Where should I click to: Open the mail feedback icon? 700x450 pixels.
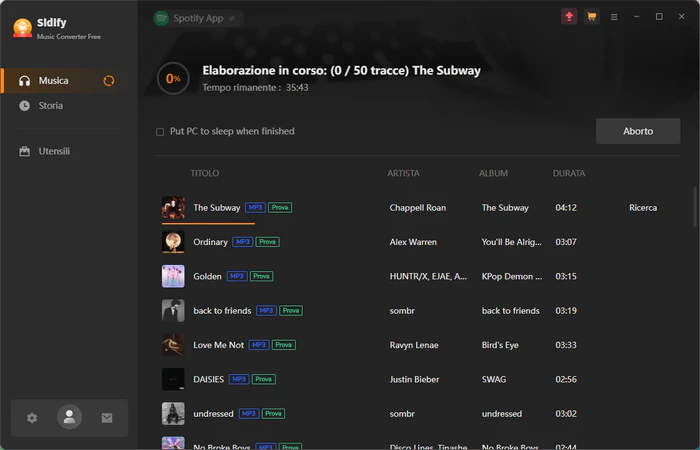coord(107,418)
